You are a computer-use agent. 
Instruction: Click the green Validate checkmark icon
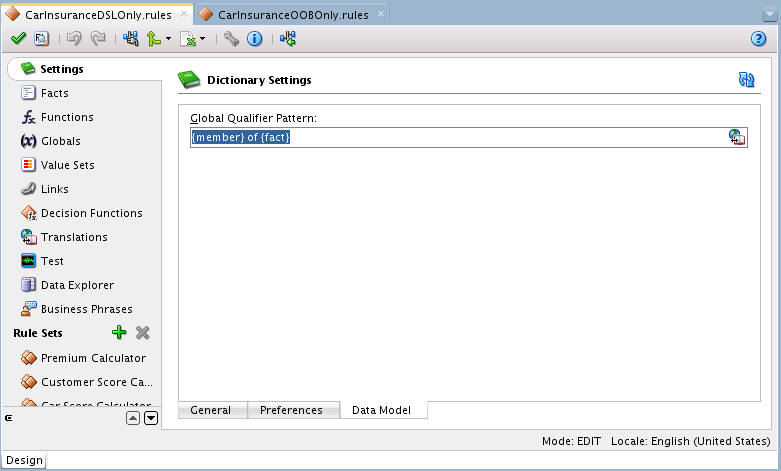(x=18, y=38)
